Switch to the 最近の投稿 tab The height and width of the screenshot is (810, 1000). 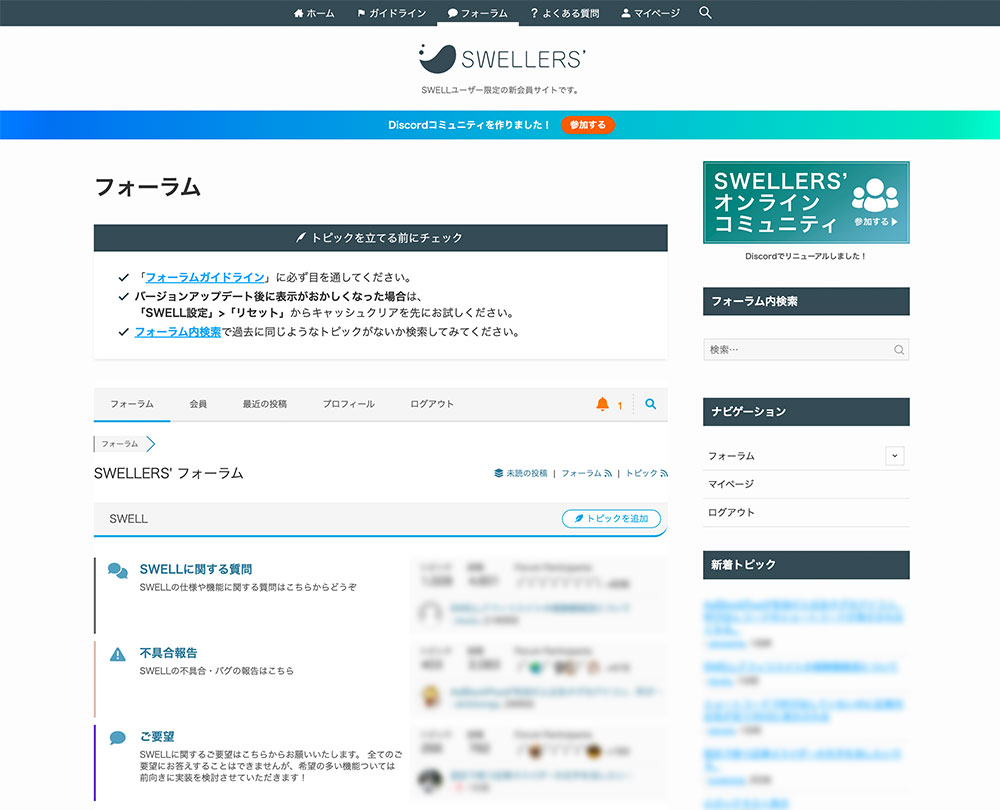click(x=265, y=404)
